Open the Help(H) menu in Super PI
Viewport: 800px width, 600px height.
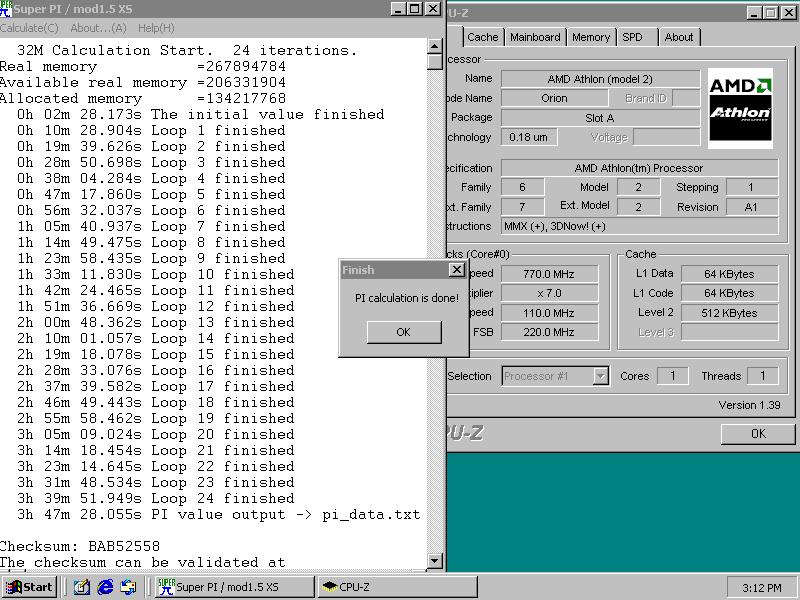pyautogui.click(x=156, y=28)
